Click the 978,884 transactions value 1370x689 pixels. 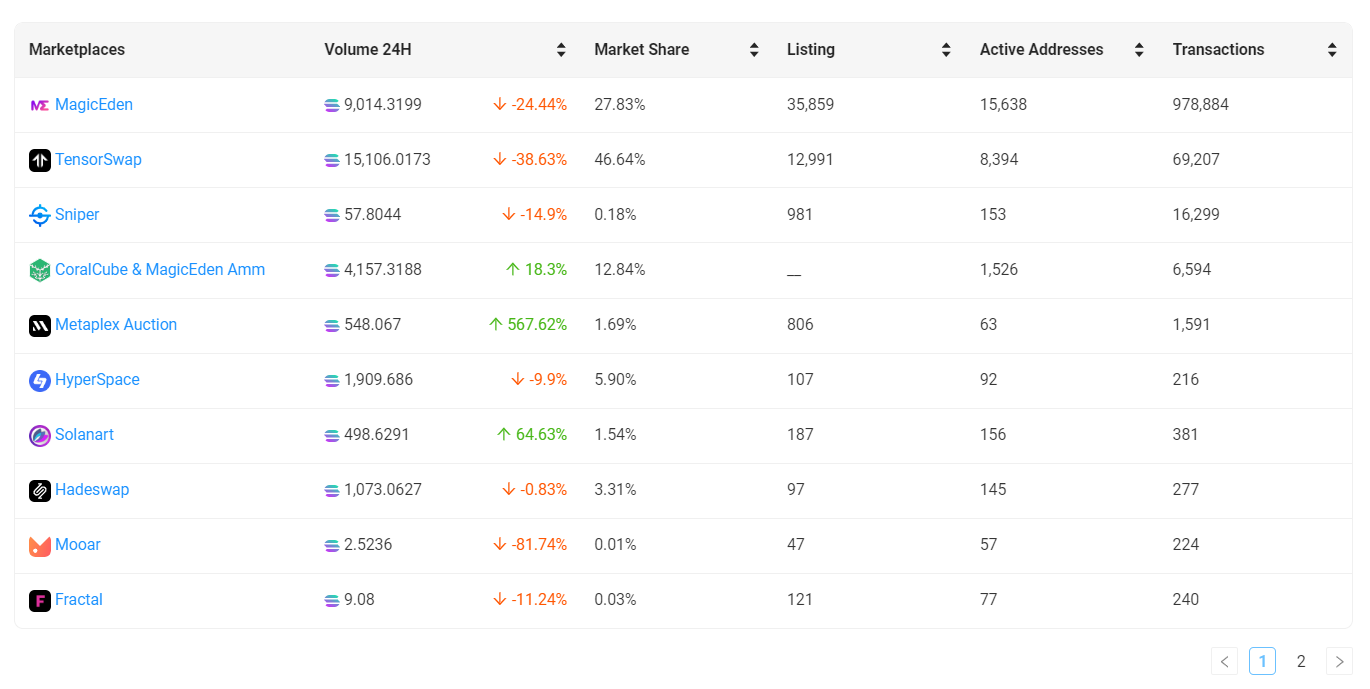[x=1201, y=105]
